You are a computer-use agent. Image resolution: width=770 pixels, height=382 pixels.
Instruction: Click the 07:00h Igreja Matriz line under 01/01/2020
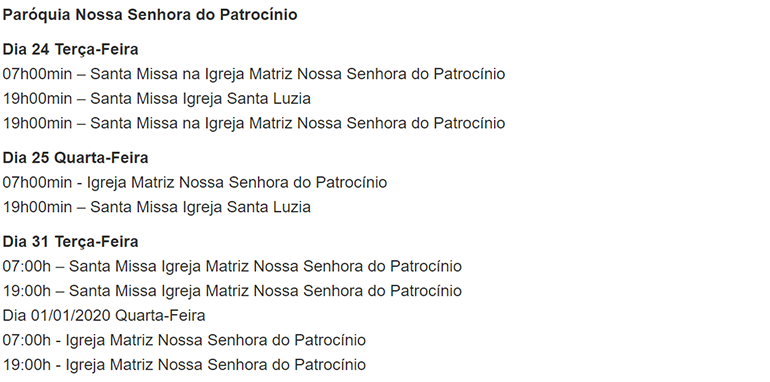click(184, 340)
